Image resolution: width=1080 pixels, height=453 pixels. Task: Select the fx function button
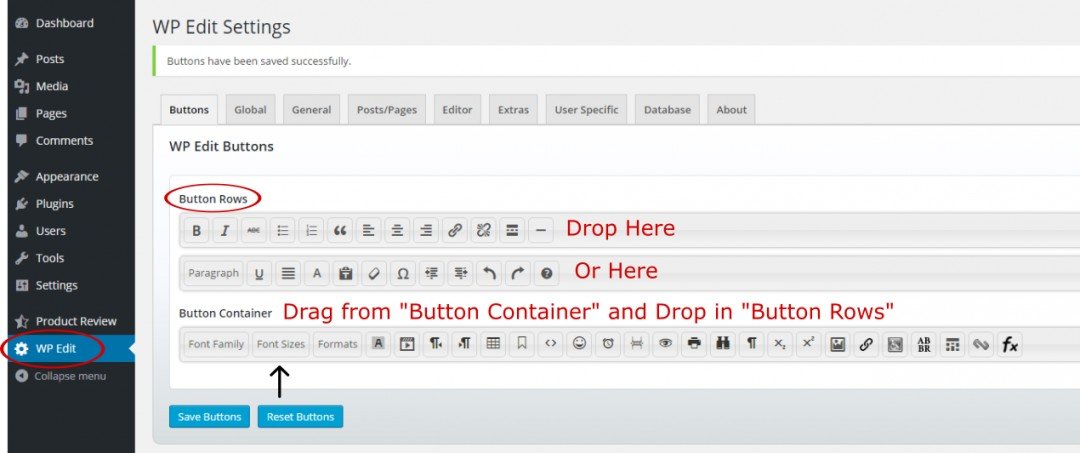pyautogui.click(x=1009, y=344)
